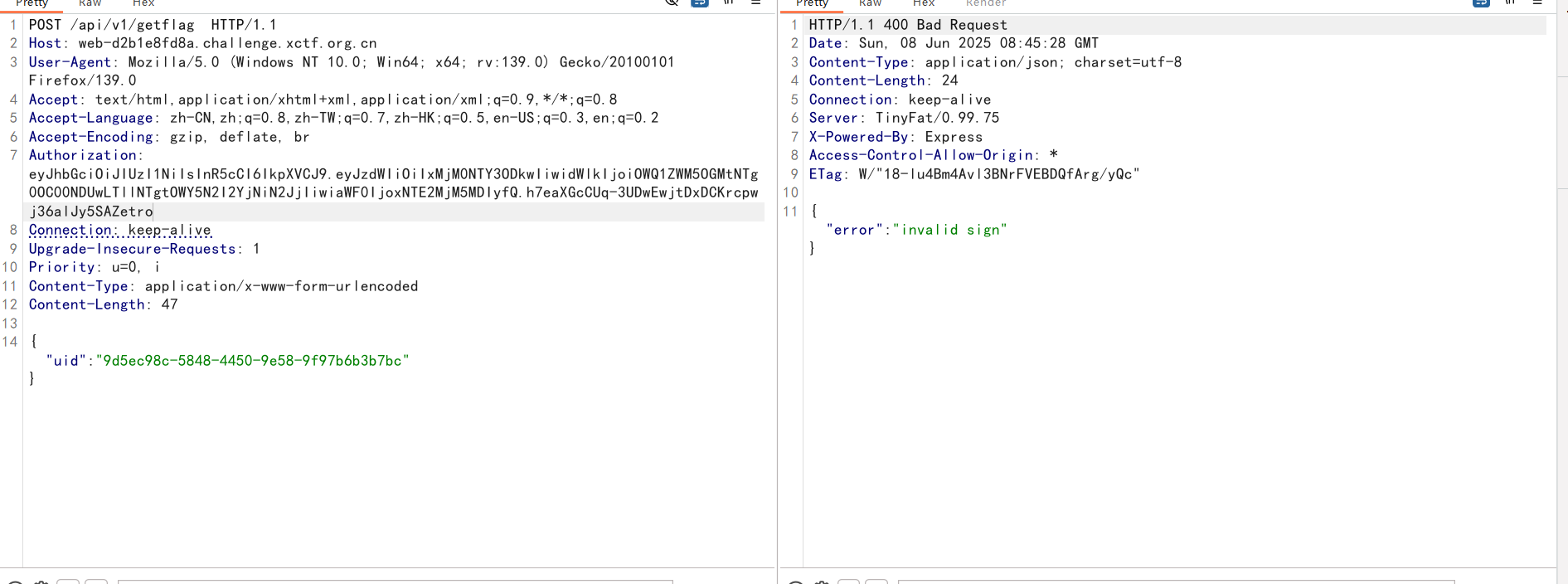This screenshot has height=584, width=1568.
Task: Click request Content-Length: 47 header
Action: pyautogui.click(x=103, y=304)
